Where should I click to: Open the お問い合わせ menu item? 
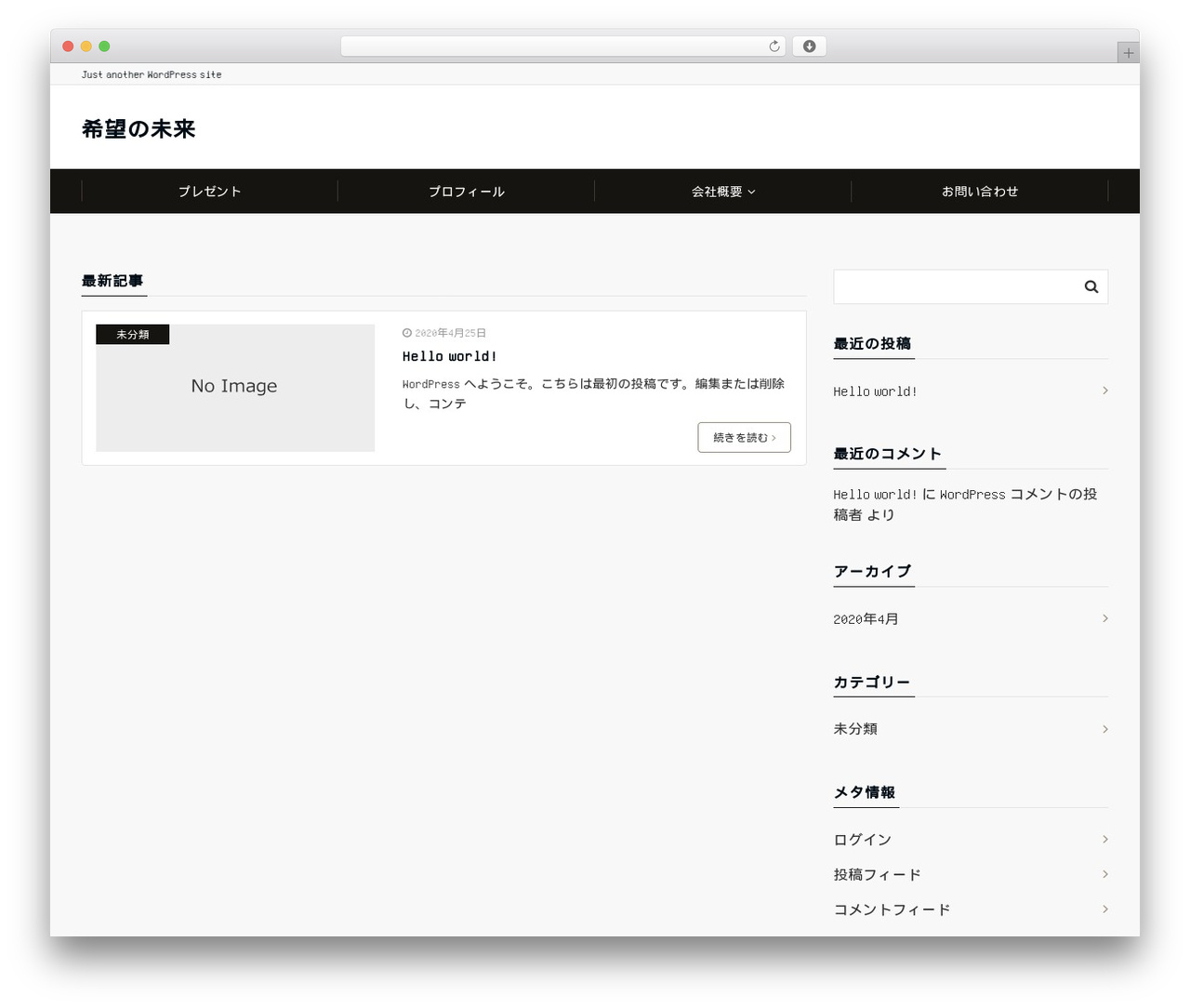tap(980, 192)
